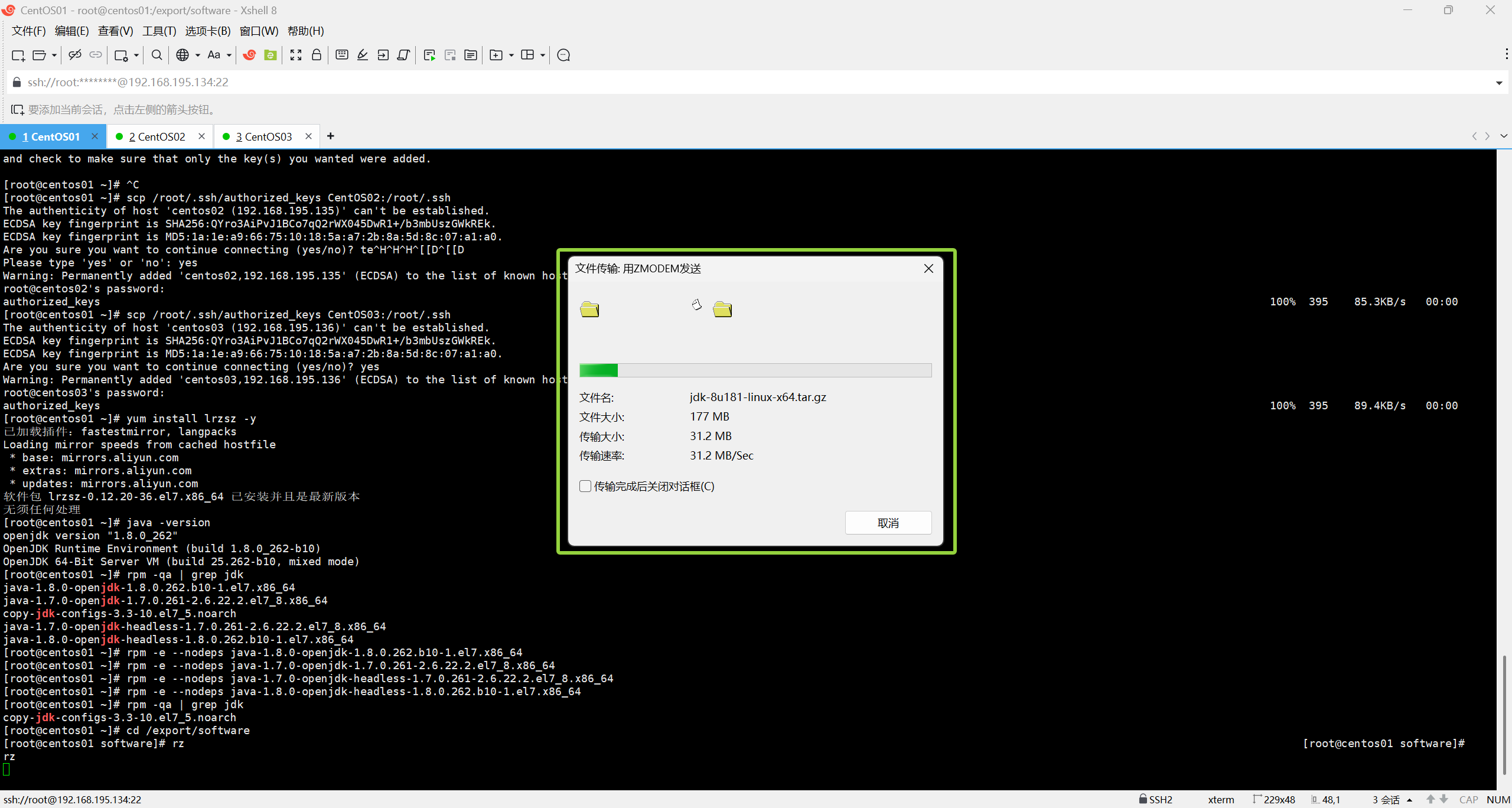The image size is (1512, 808).
Task: Add a new tab with plus button
Action: point(331,136)
